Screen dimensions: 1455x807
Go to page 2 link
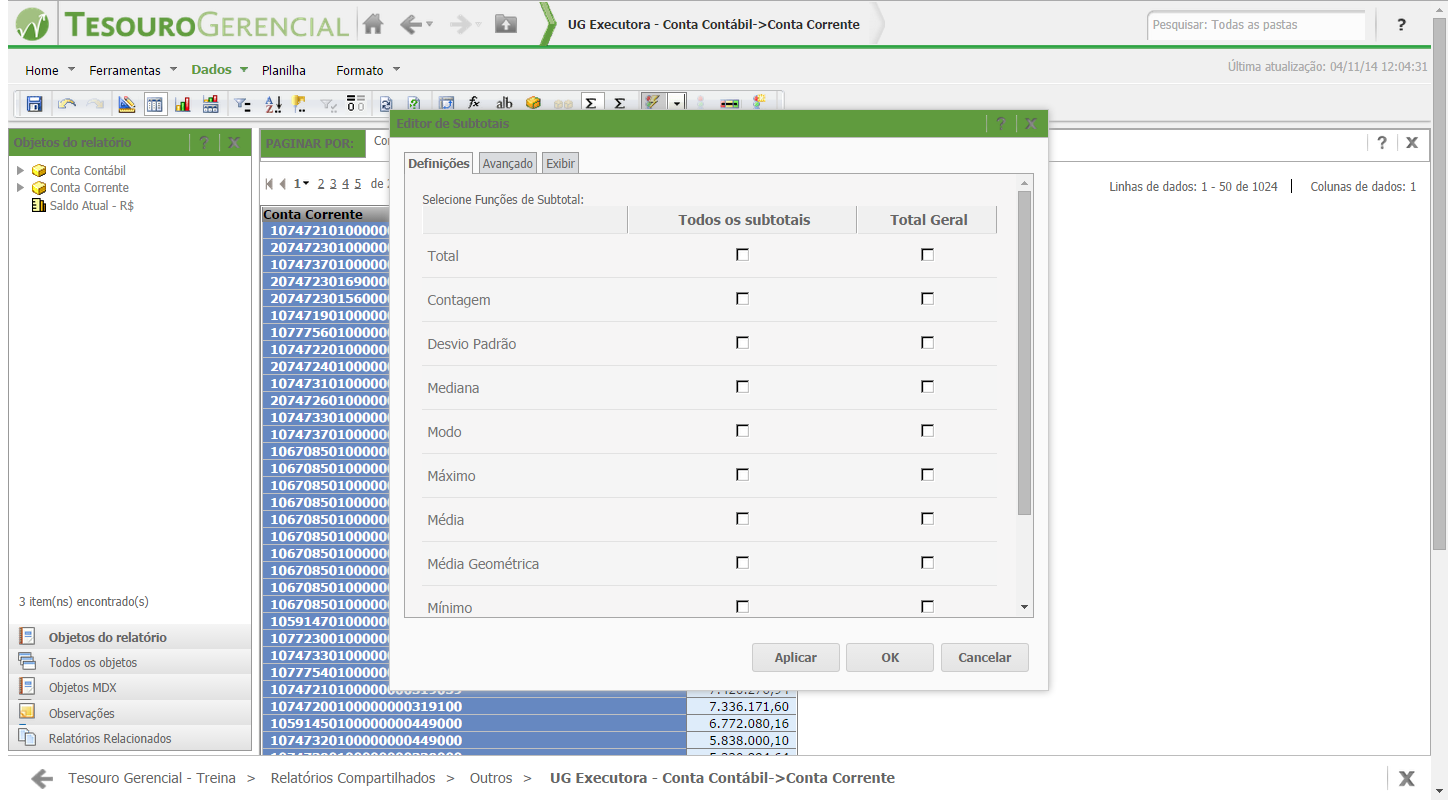pos(321,184)
